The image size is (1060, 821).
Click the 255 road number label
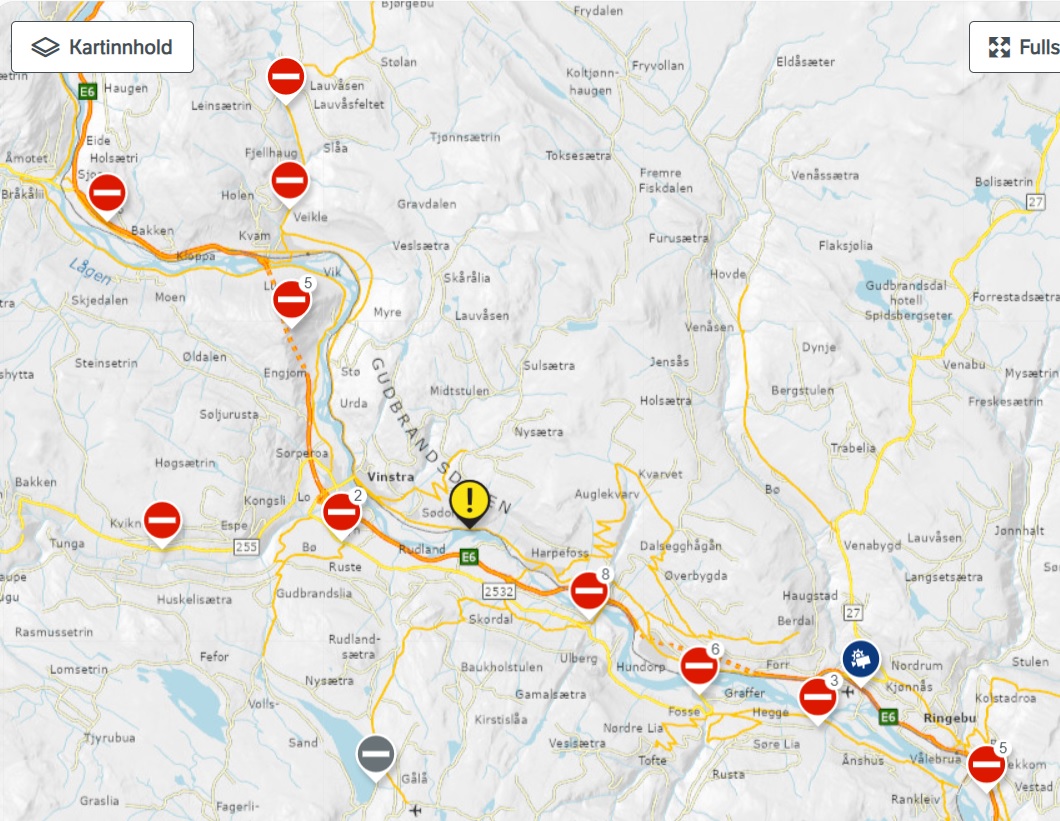pyautogui.click(x=247, y=546)
